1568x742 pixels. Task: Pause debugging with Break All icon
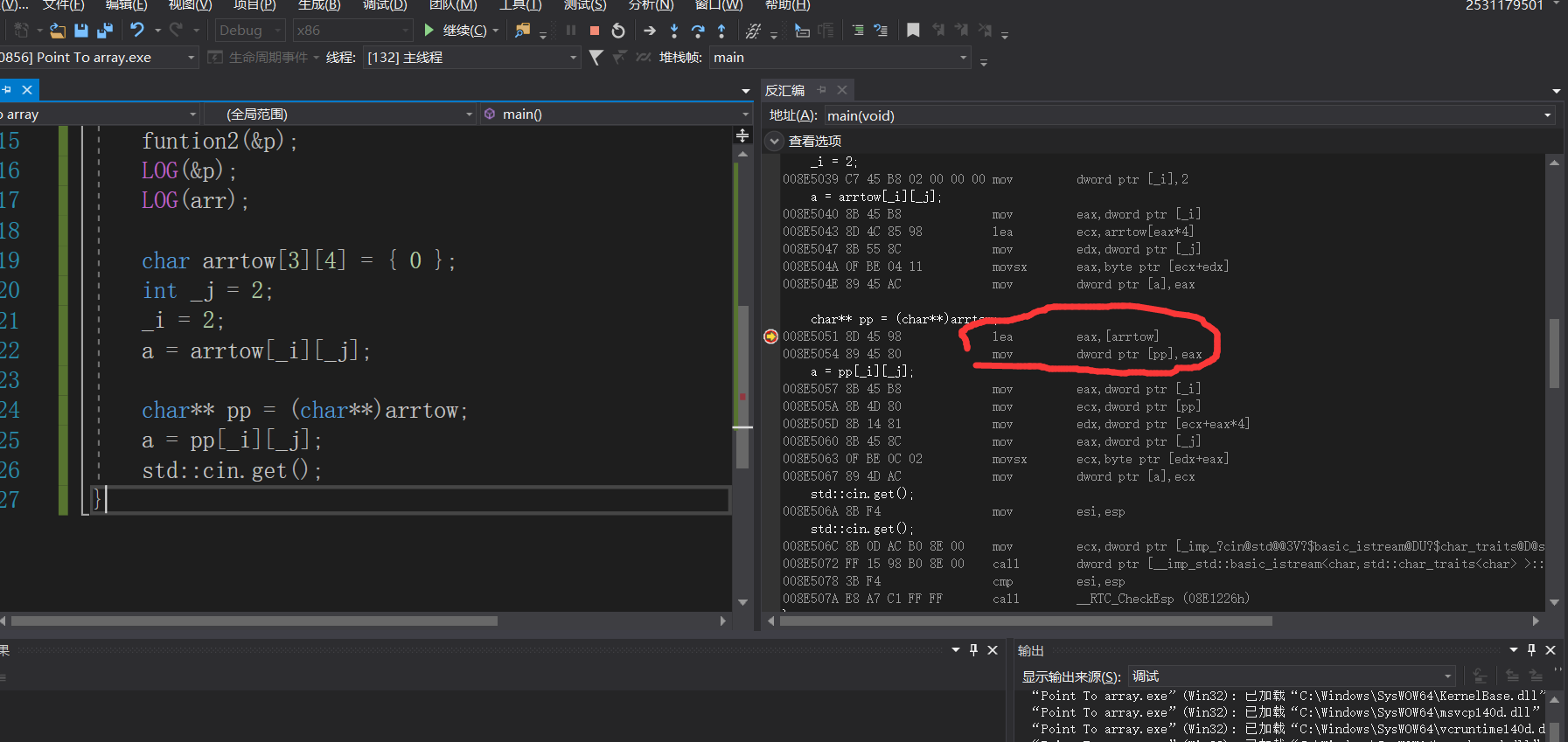[x=571, y=31]
